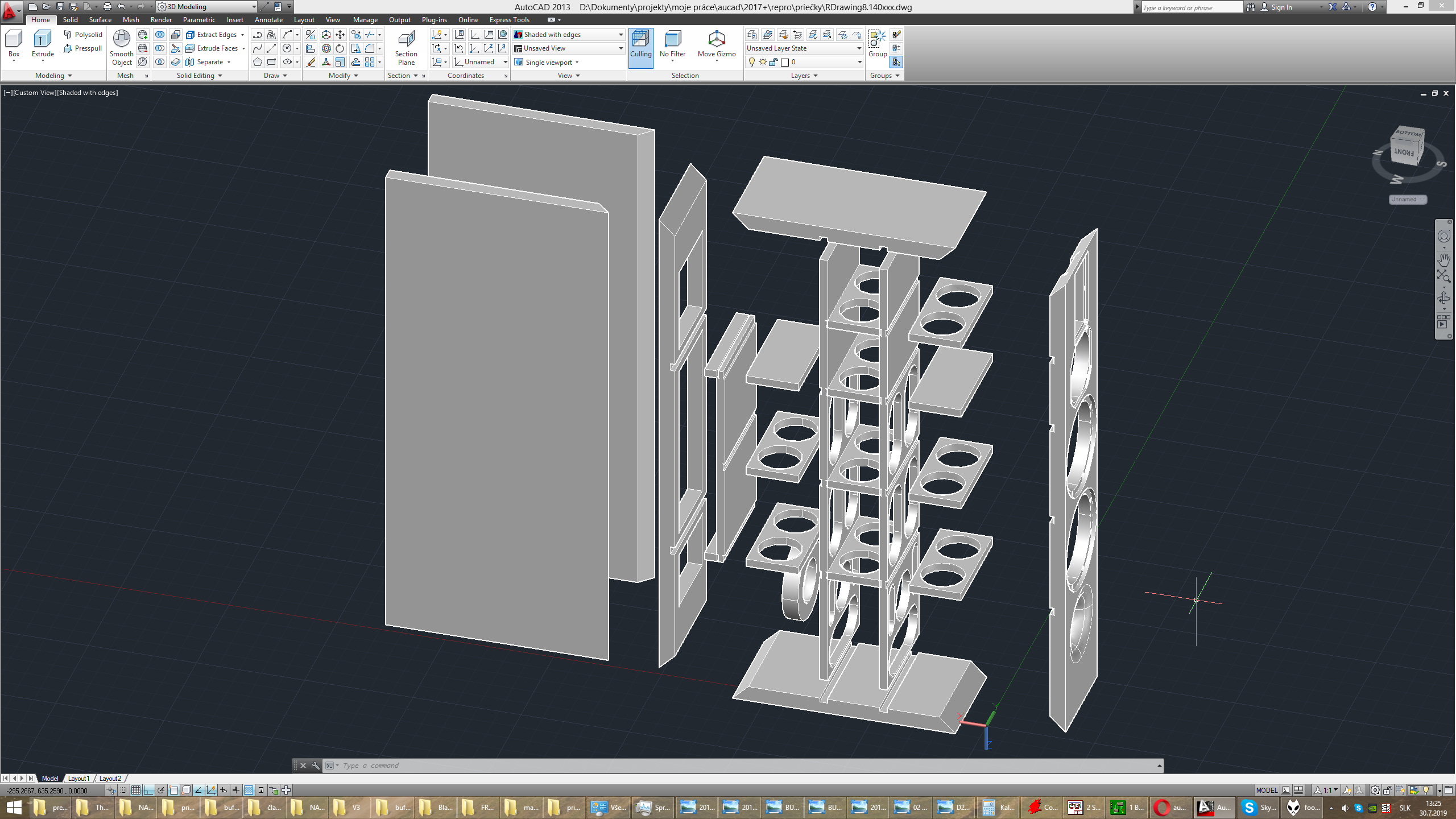This screenshot has height=819, width=1456.
Task: Click the Move Gizmo icon
Action: pyautogui.click(x=716, y=39)
